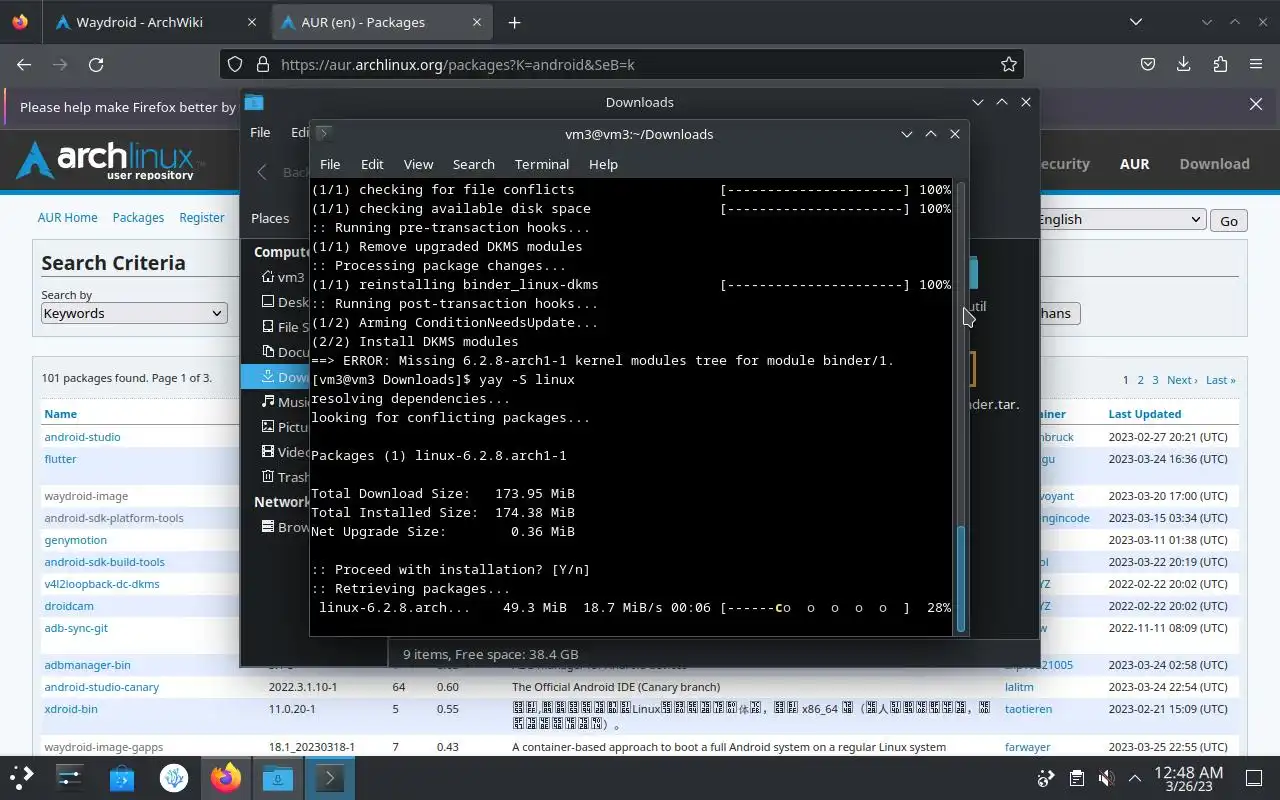Image resolution: width=1280 pixels, height=800 pixels.
Task: Open the terminal Search menu
Action: pyautogui.click(x=474, y=164)
